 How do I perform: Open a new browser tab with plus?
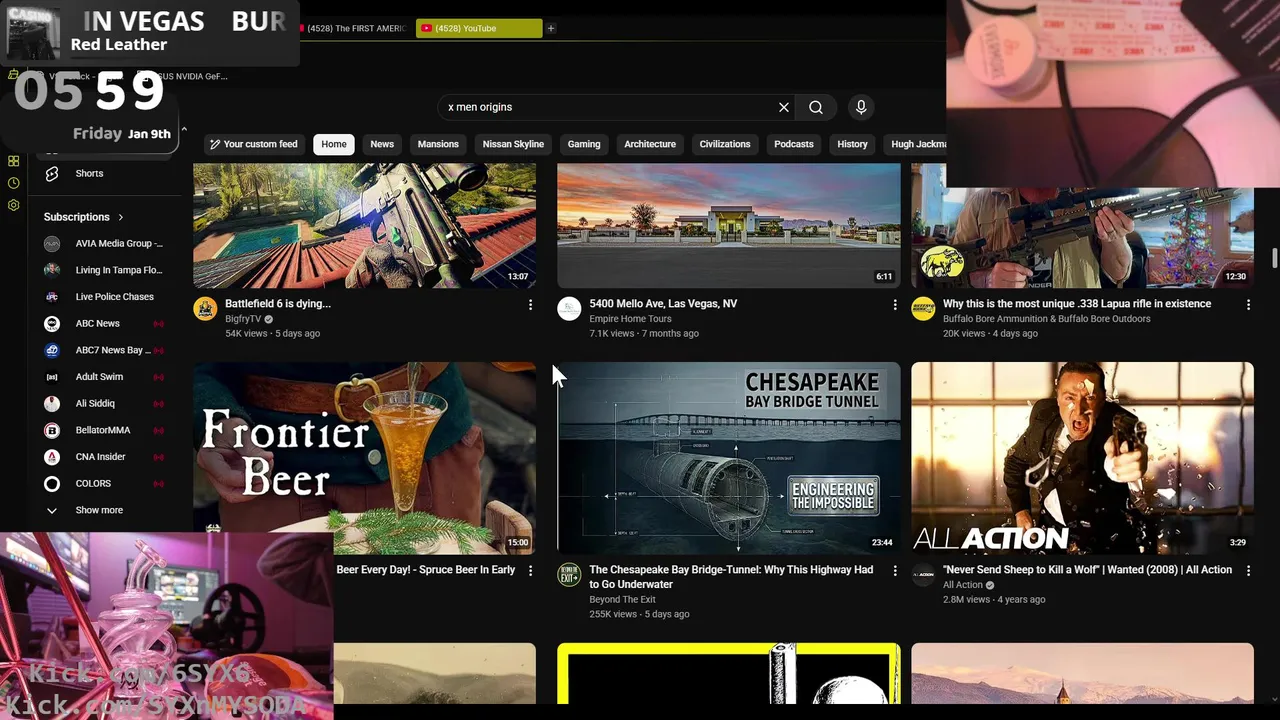click(551, 28)
